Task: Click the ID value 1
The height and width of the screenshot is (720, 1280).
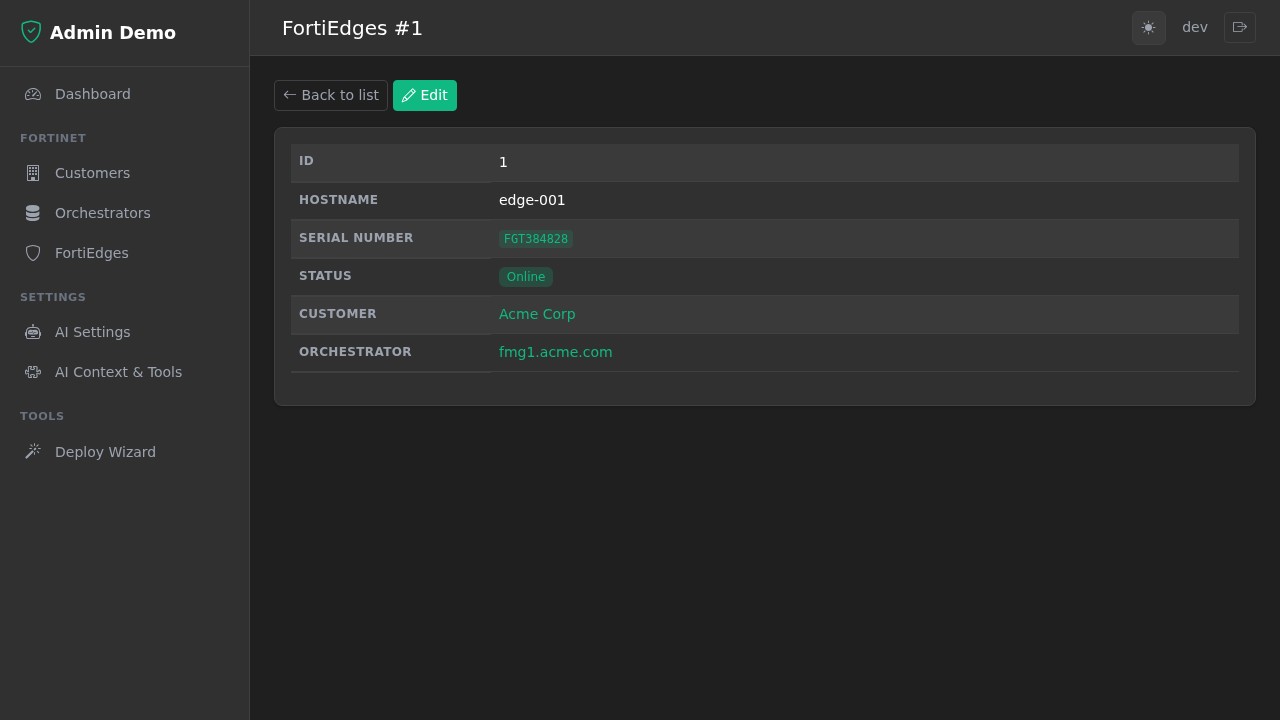Action: click(x=503, y=162)
